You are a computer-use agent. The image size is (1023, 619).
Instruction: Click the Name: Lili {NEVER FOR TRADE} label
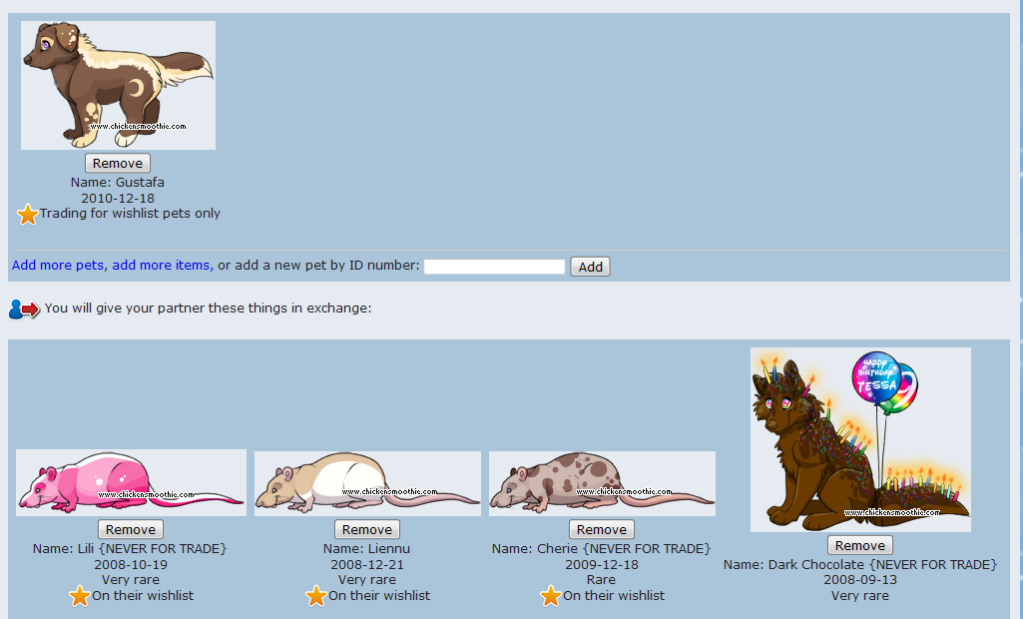[130, 549]
